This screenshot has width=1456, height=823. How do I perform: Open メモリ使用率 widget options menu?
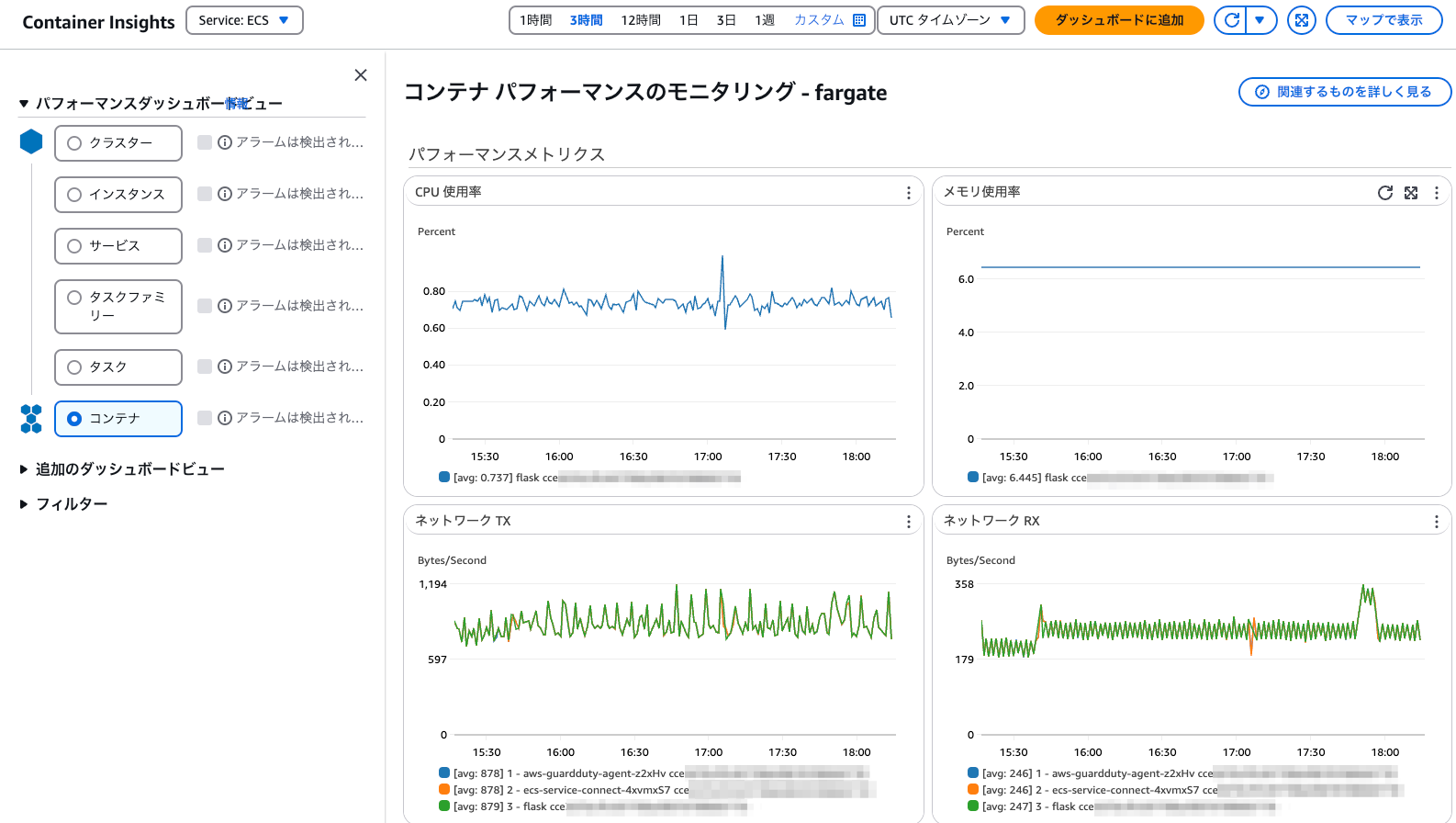pyautogui.click(x=1437, y=193)
